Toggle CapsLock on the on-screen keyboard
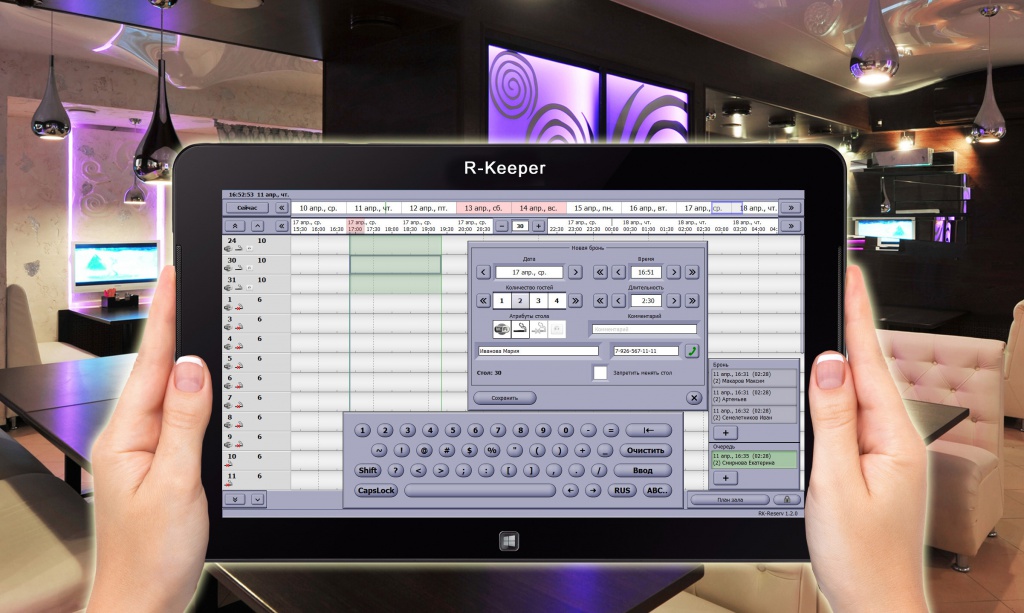Image resolution: width=1024 pixels, height=613 pixels. (x=376, y=490)
